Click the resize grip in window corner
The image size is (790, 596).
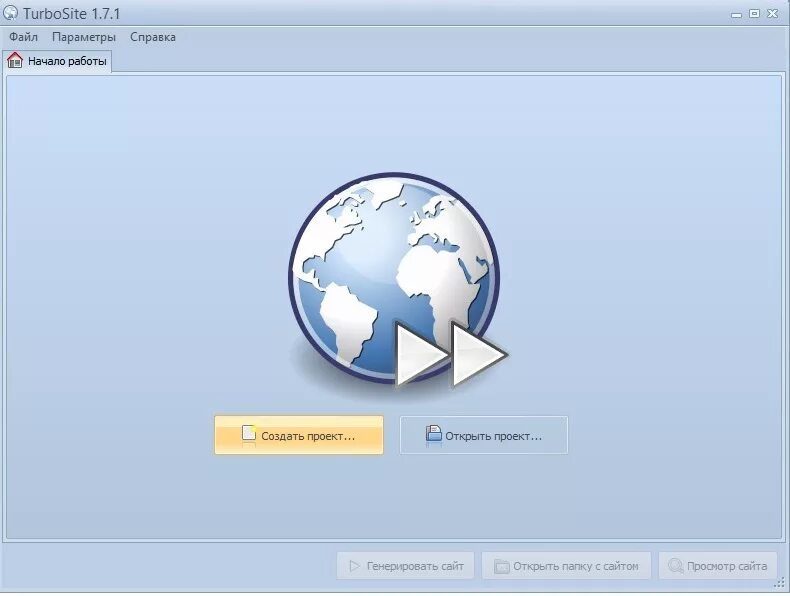[x=779, y=583]
